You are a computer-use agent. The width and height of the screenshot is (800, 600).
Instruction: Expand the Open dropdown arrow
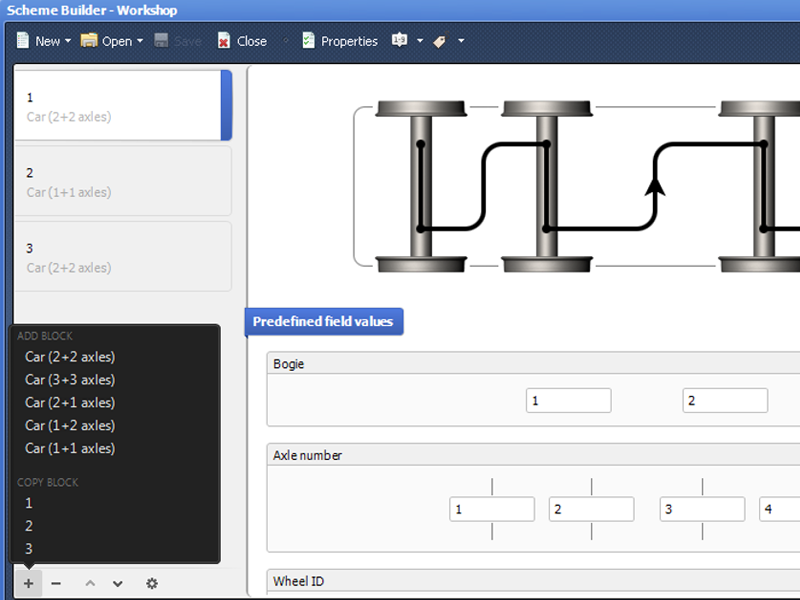(140, 40)
